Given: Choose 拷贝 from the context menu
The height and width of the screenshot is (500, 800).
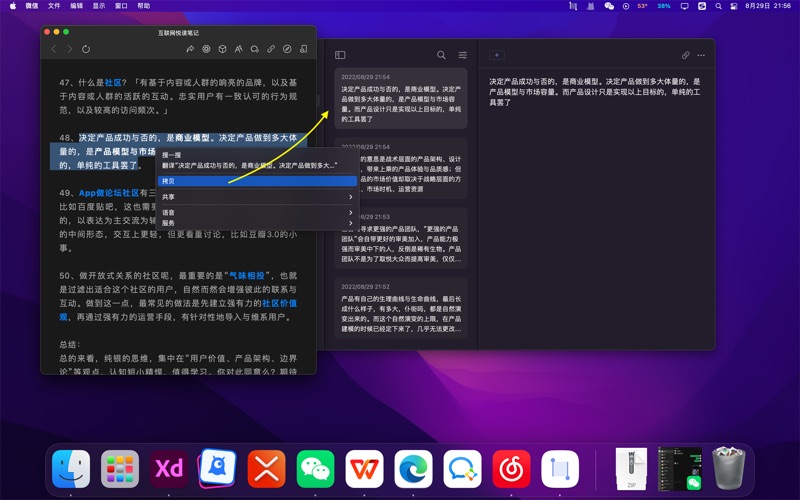Looking at the screenshot, I should point(169,181).
